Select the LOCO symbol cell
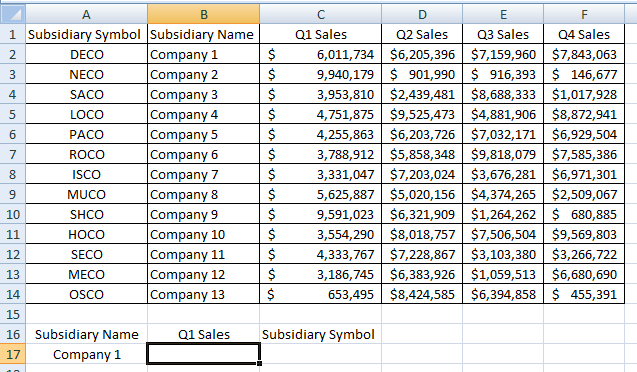Screen dimensions: 637x372 pos(87,114)
